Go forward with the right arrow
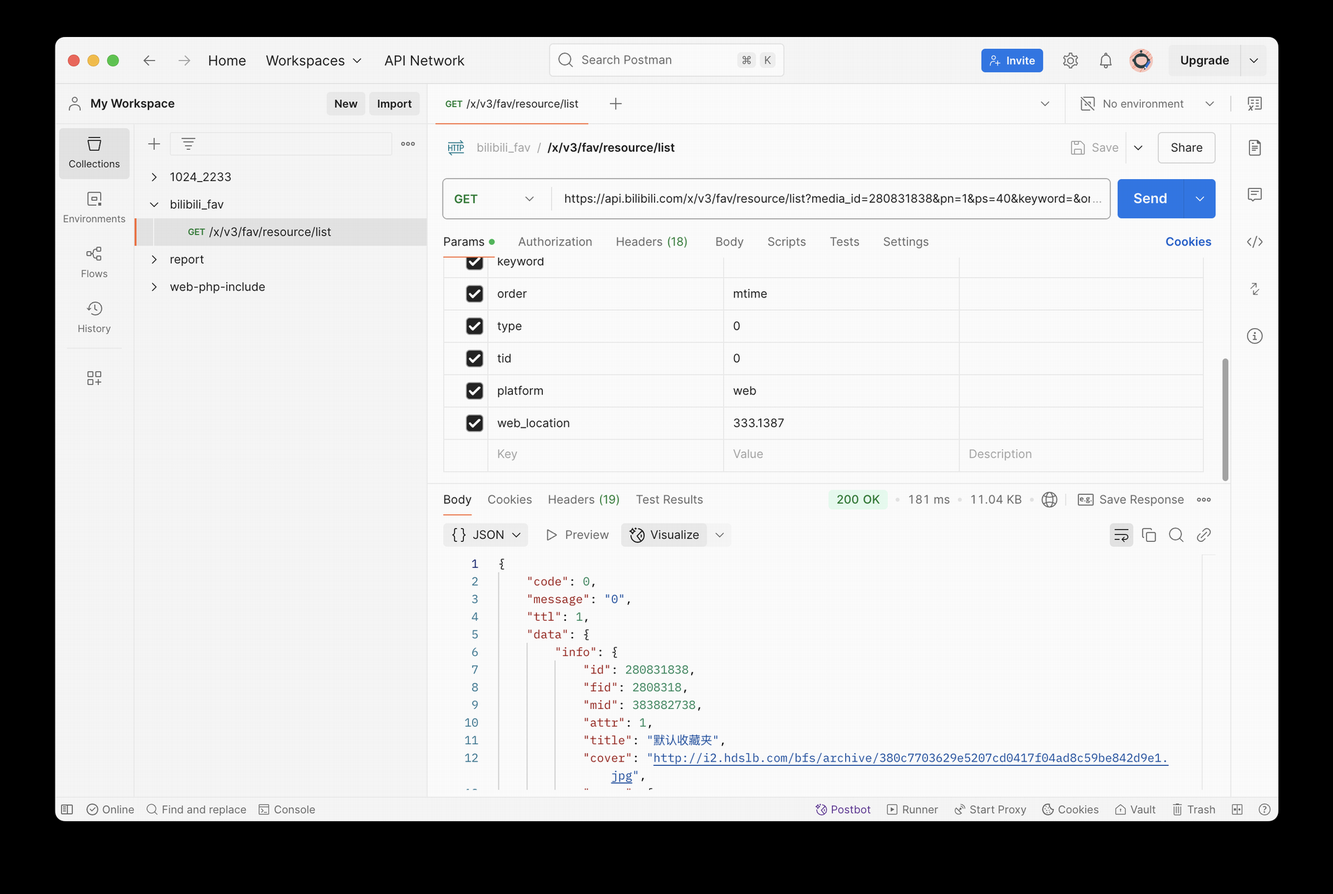The image size is (1333, 894). click(184, 60)
